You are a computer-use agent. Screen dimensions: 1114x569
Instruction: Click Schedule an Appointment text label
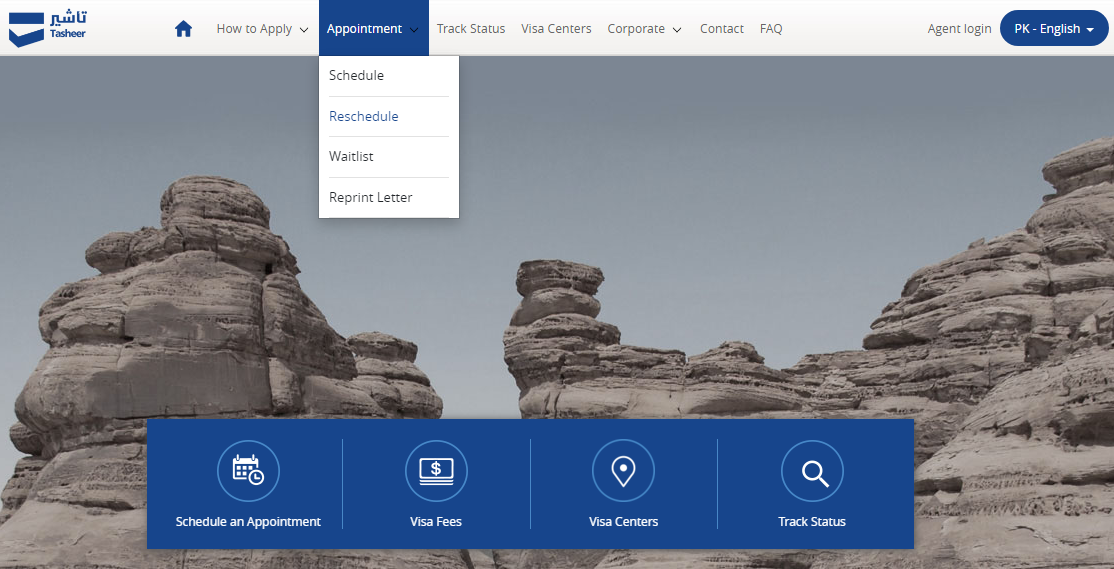[248, 521]
